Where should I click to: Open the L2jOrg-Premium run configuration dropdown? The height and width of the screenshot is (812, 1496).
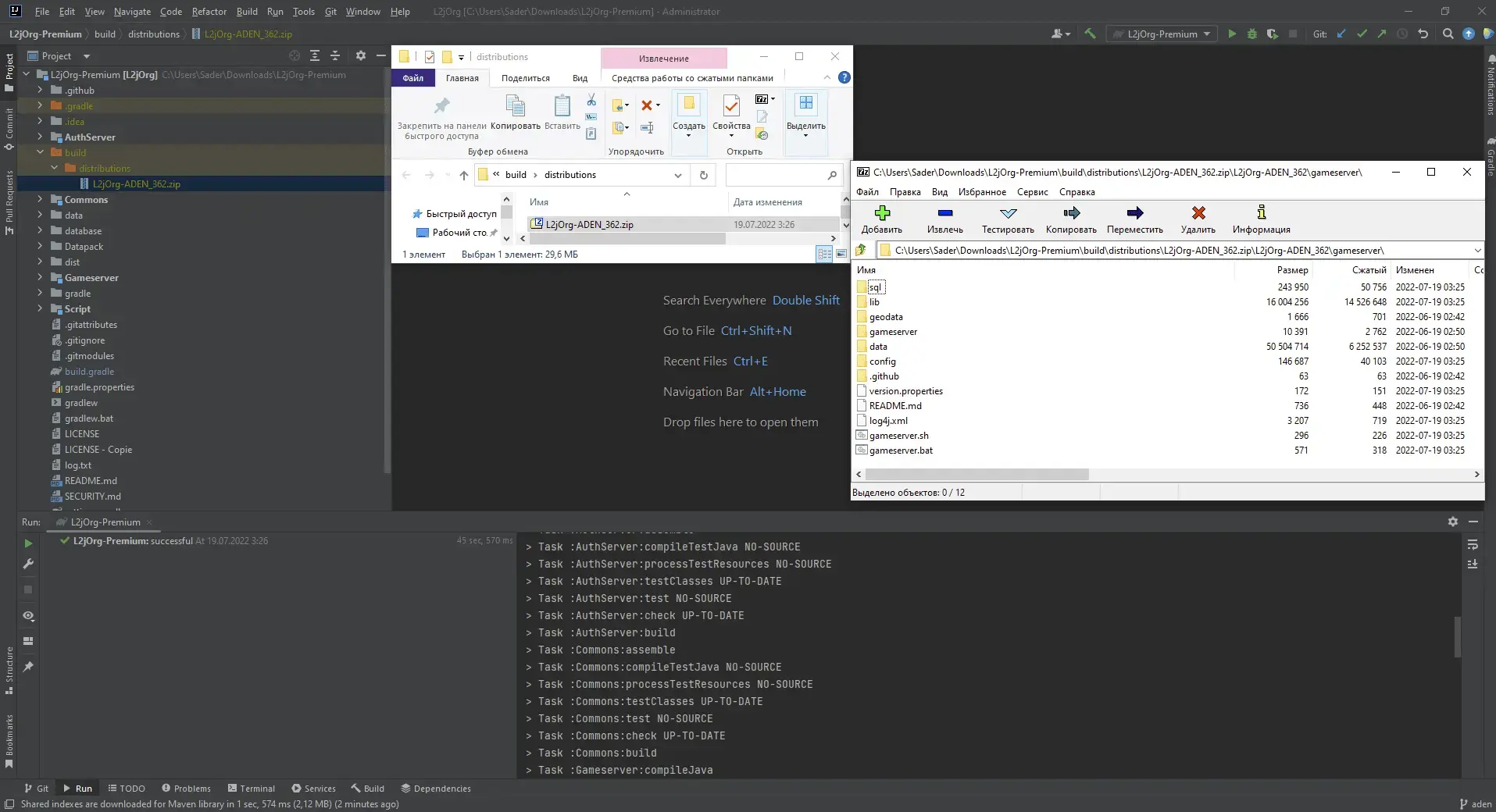coord(1162,34)
